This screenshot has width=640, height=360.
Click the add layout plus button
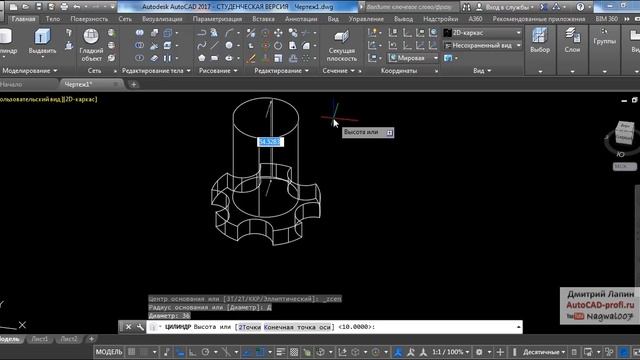tap(91, 339)
